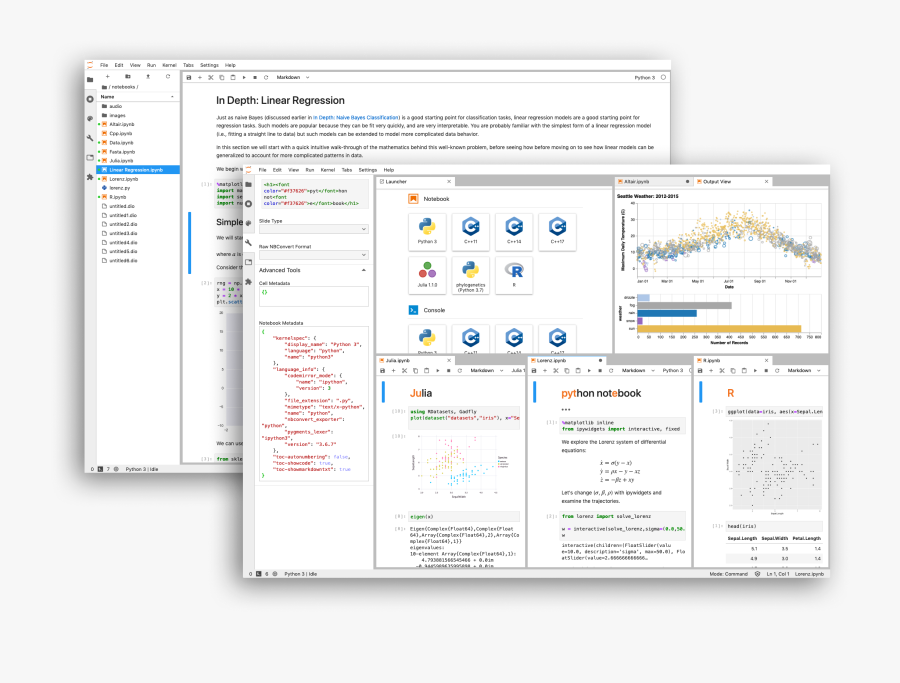Select untitled3.dio in file browser

(138, 234)
